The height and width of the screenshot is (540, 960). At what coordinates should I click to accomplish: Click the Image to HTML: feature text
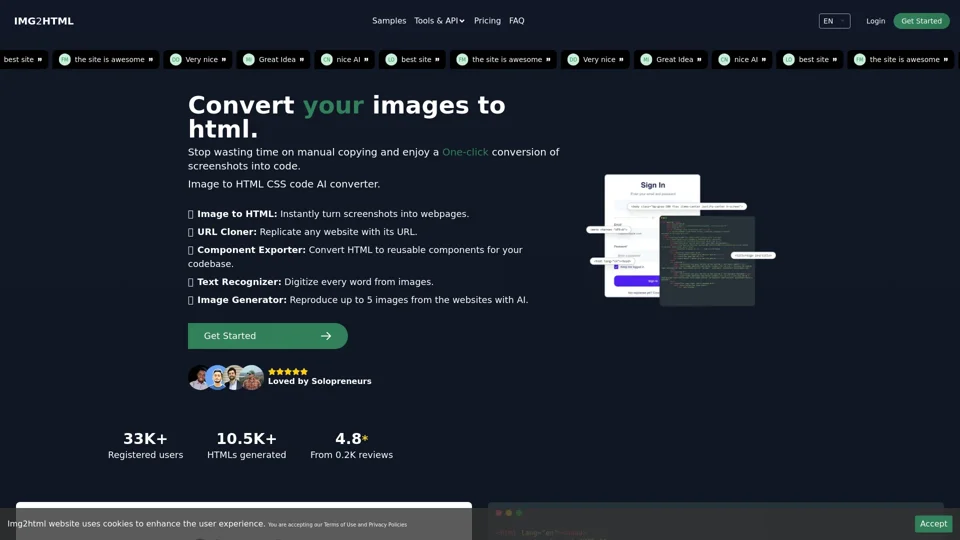point(237,214)
